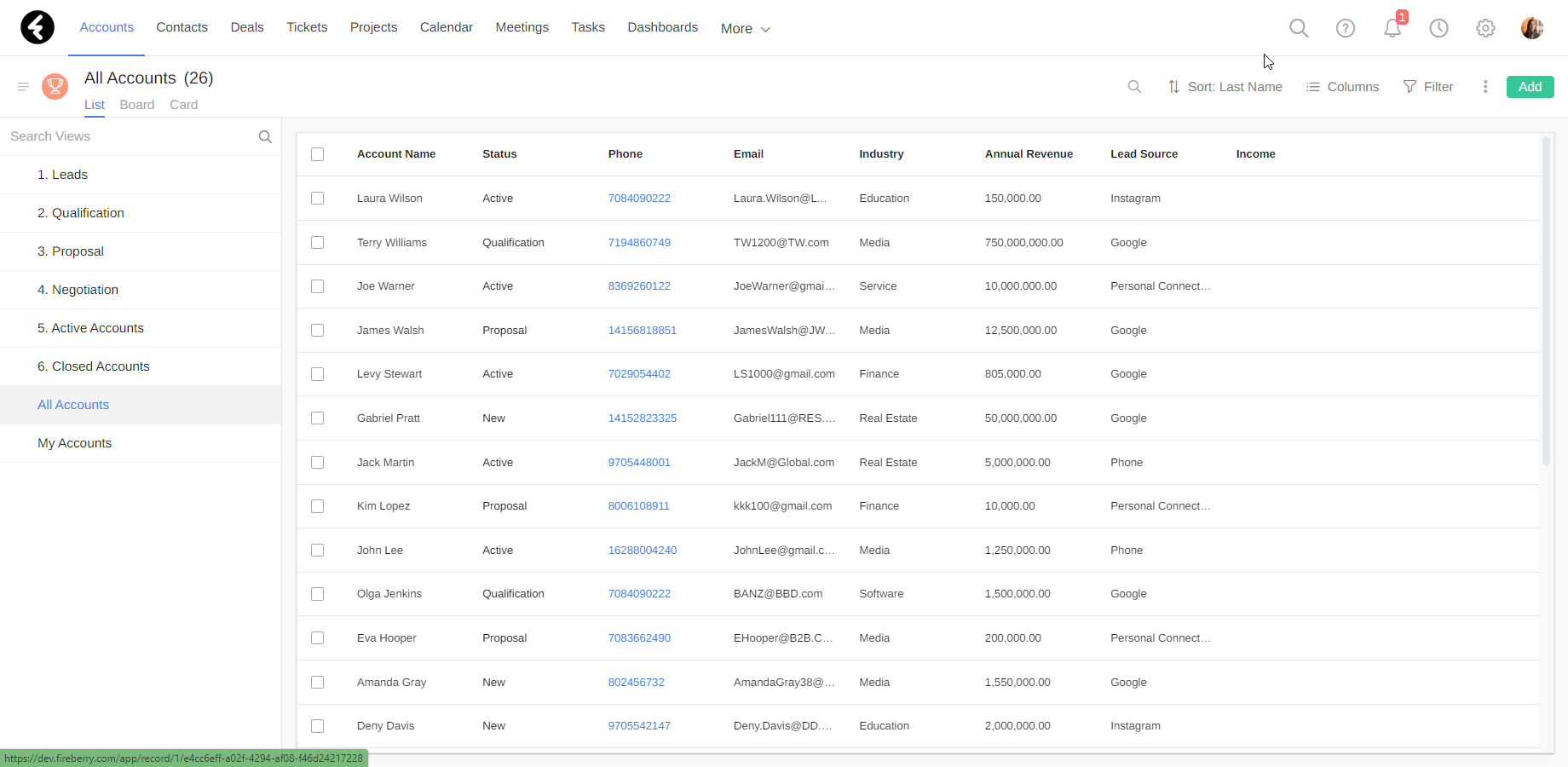Screen dimensions: 1568x767
Task: Click the orange accounts trophy icon
Action: [55, 86]
